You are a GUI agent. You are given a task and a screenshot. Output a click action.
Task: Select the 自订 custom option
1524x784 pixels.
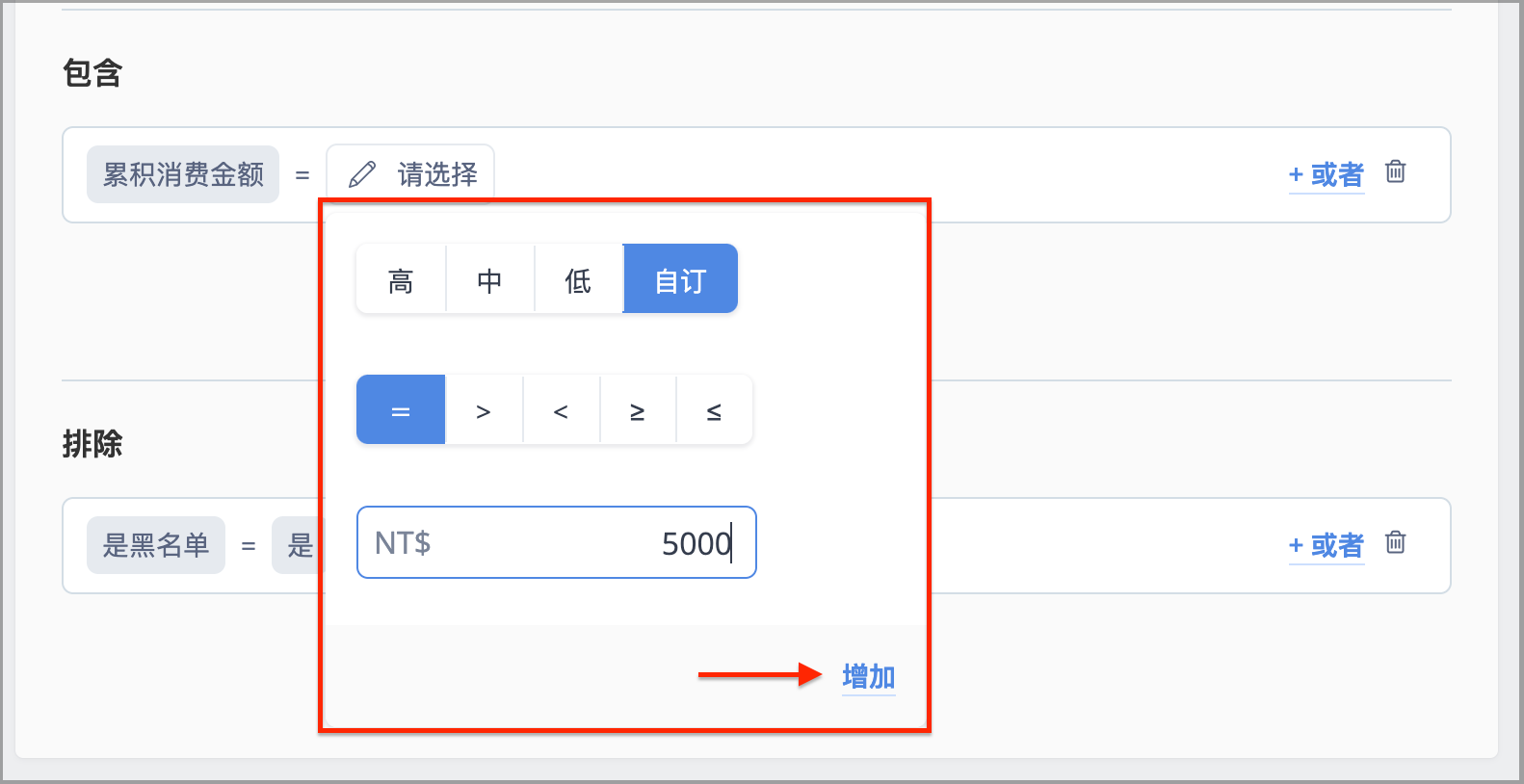(x=680, y=279)
